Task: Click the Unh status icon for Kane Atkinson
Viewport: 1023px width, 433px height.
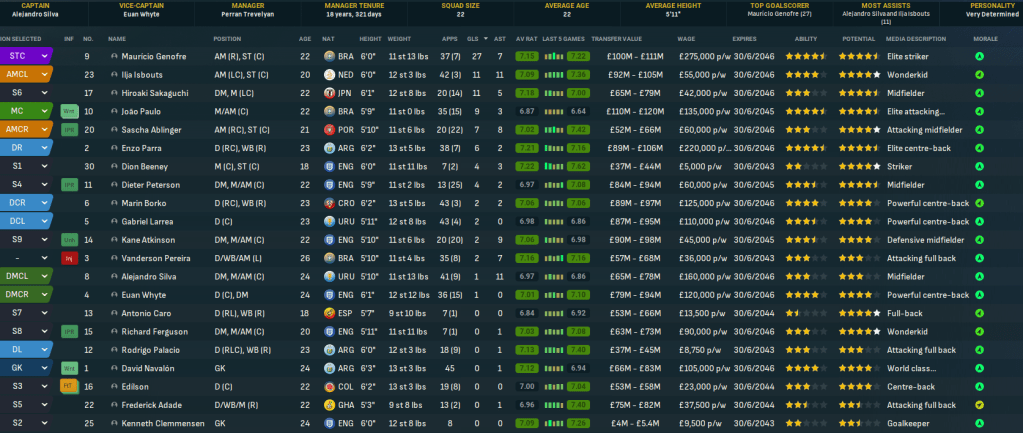Action: coord(69,239)
